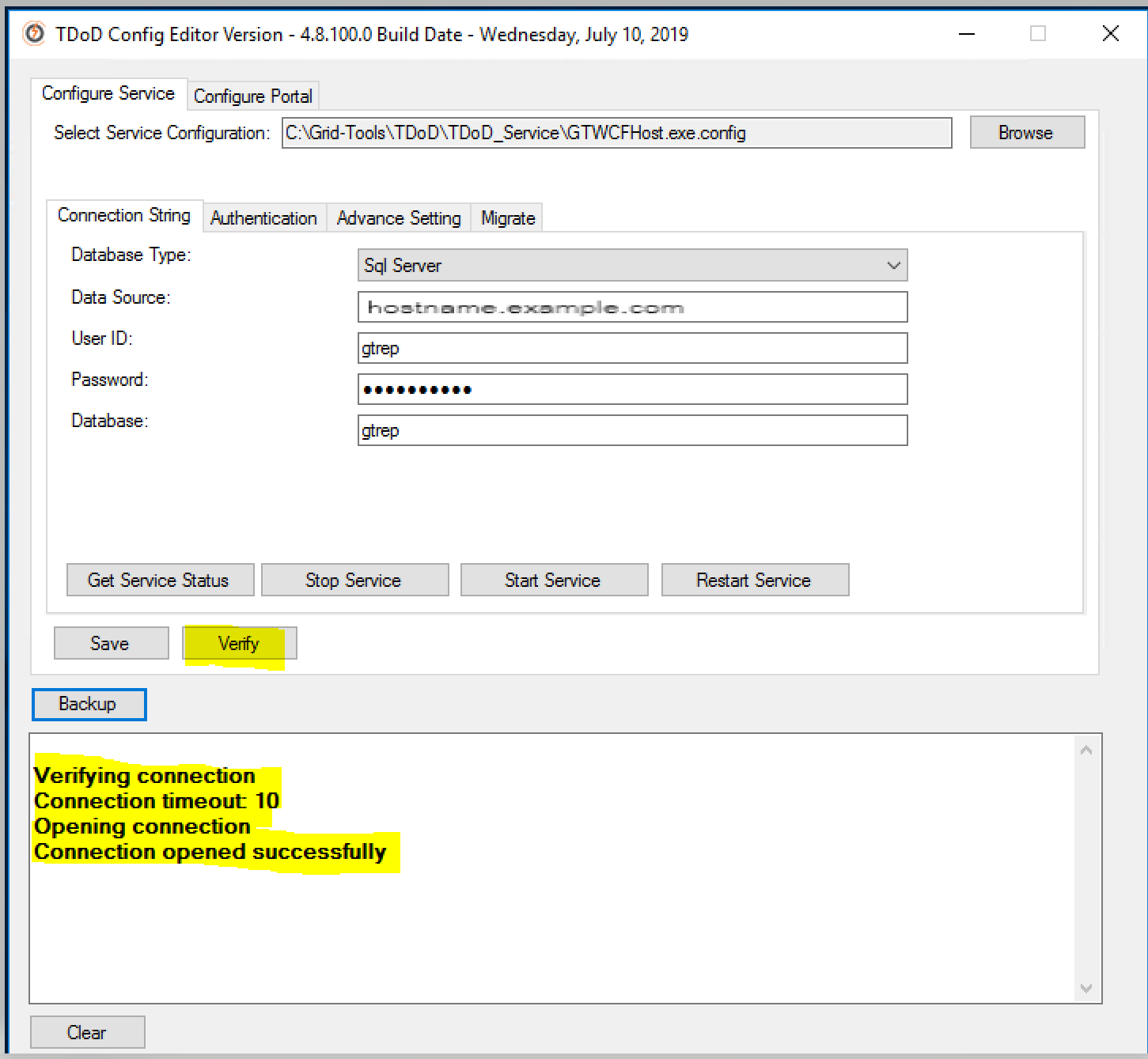Screen dimensions: 1148x1059
Task: Save the connection configuration
Action: (111, 644)
